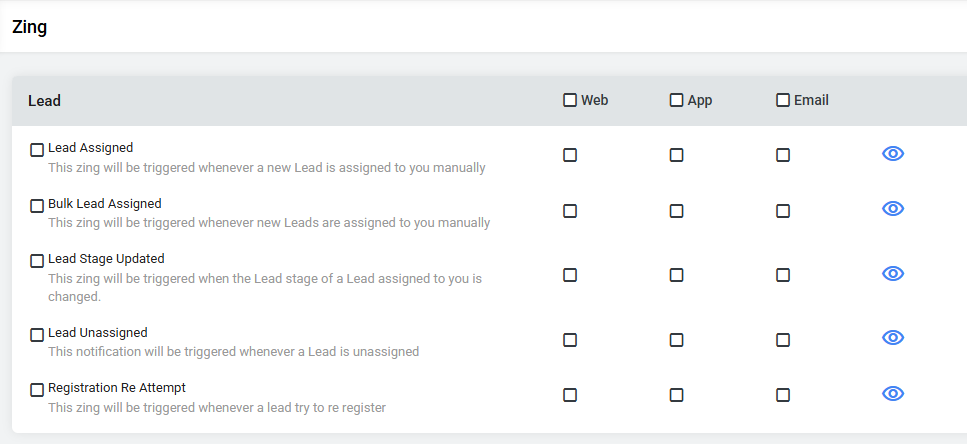Image resolution: width=967 pixels, height=444 pixels.
Task: Tick the Lead Stage Updated row checkbox
Action: 37,261
